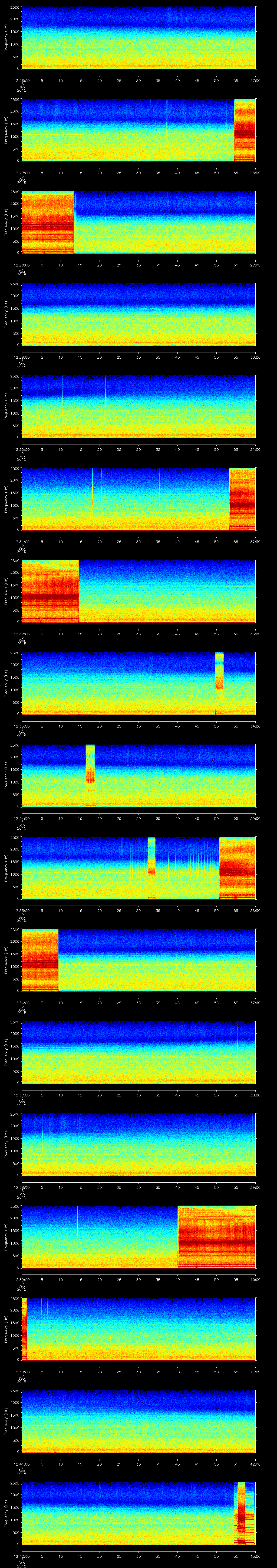The image size is (277, 1568).
Task: Click the red burst starting the 12:36:00 spectrogram
Action: [x=39, y=960]
